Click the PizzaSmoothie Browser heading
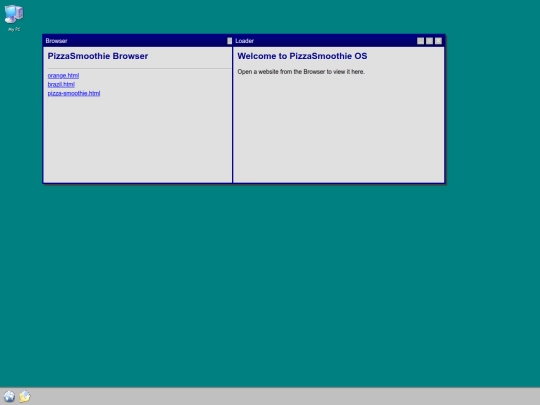The width and height of the screenshot is (540, 405). tap(98, 56)
